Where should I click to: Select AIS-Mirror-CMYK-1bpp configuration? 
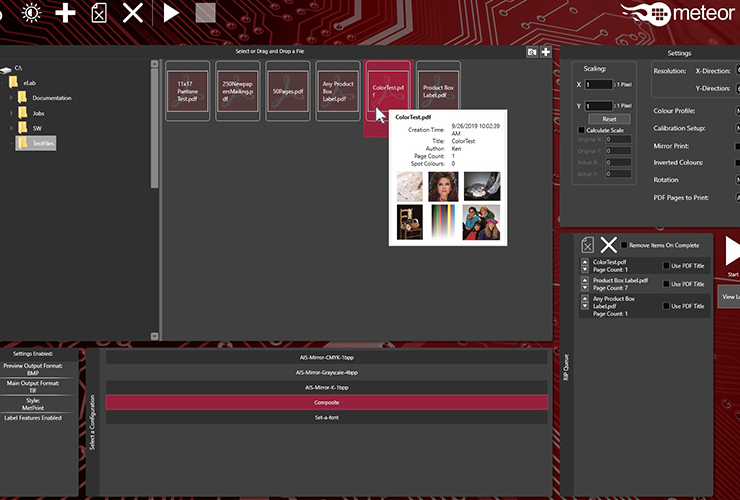click(x=328, y=357)
